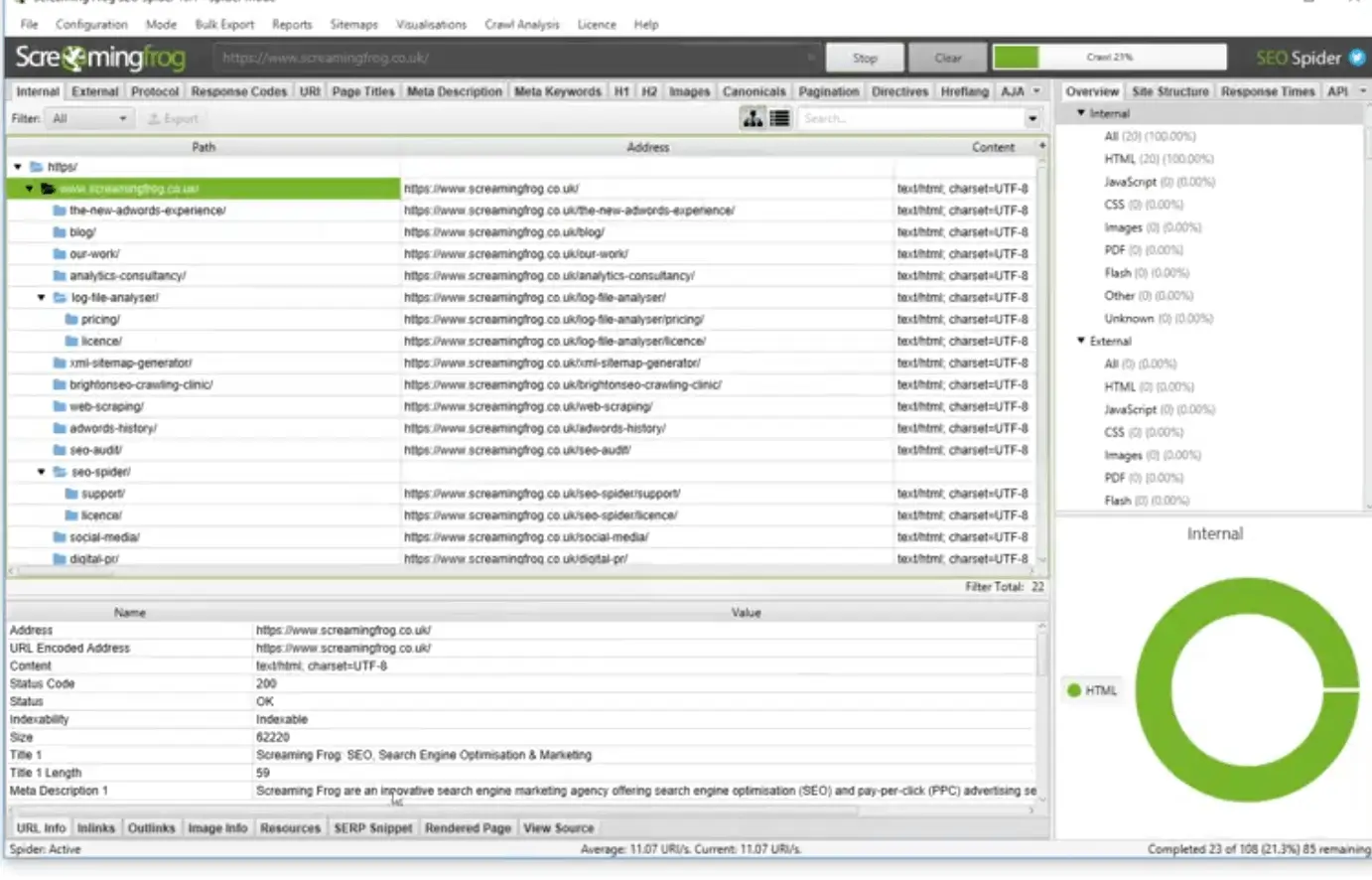The image size is (1372, 880).
Task: Click the Search input box
Action: click(x=911, y=118)
